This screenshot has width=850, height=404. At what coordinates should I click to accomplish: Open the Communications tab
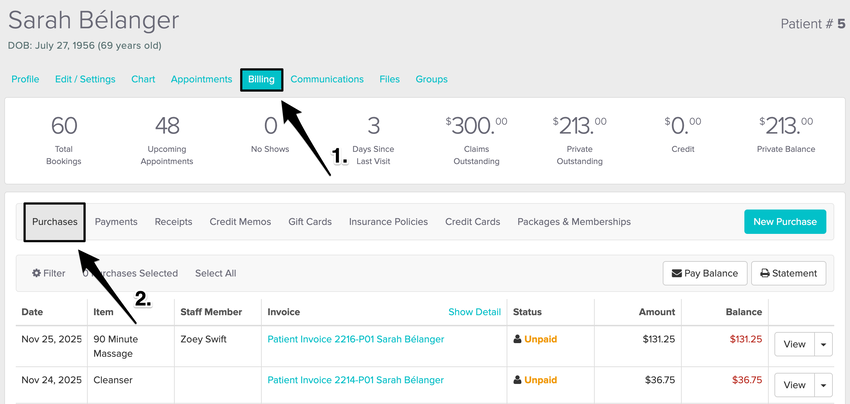click(327, 79)
